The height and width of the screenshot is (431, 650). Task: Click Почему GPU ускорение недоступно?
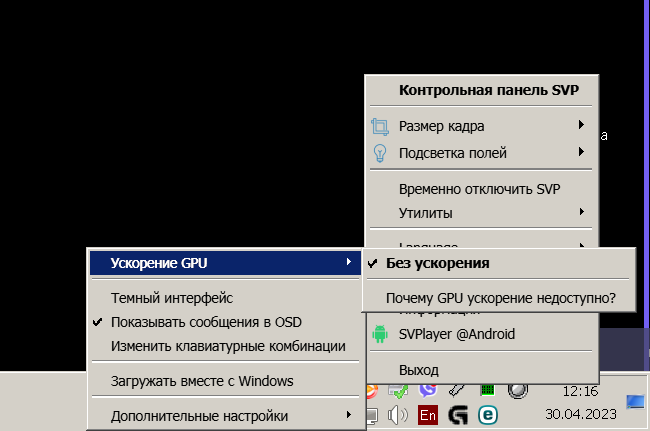(x=500, y=298)
